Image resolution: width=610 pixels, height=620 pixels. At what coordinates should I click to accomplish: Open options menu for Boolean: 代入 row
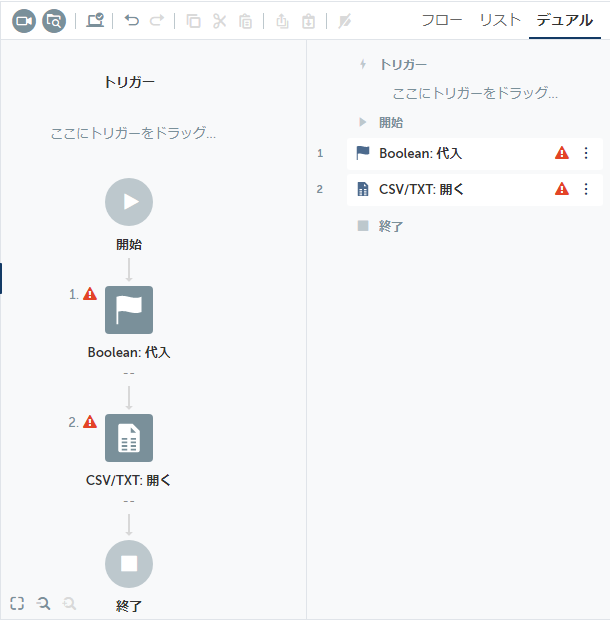tap(586, 153)
